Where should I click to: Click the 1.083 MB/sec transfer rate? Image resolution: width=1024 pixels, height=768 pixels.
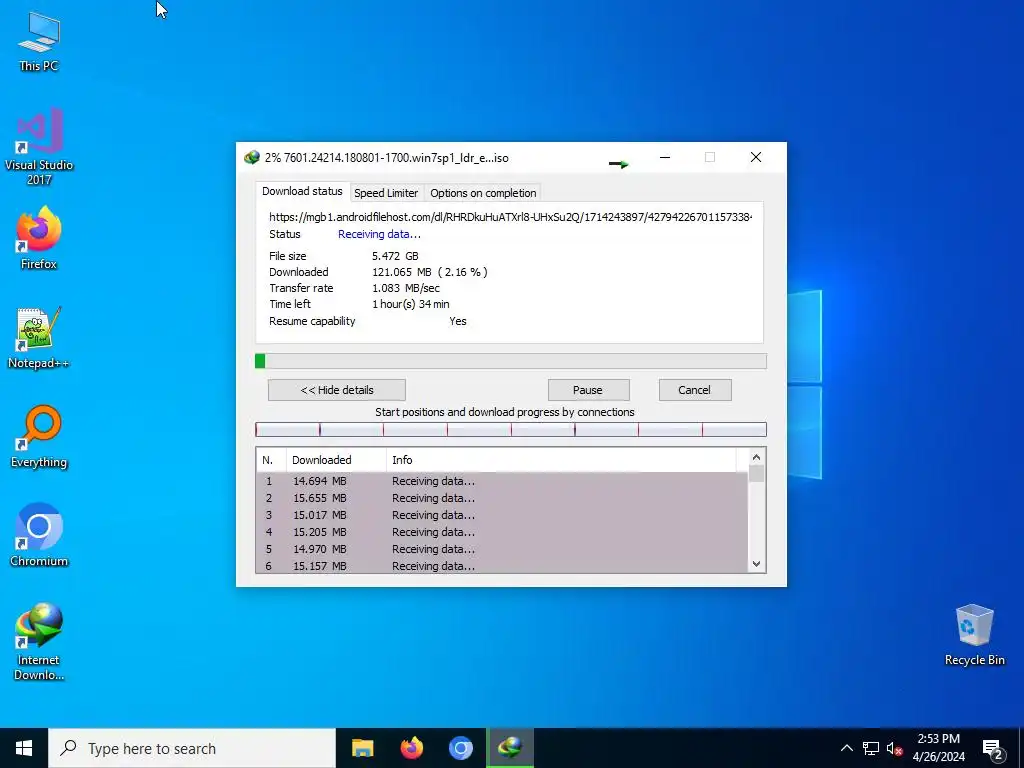pos(406,288)
